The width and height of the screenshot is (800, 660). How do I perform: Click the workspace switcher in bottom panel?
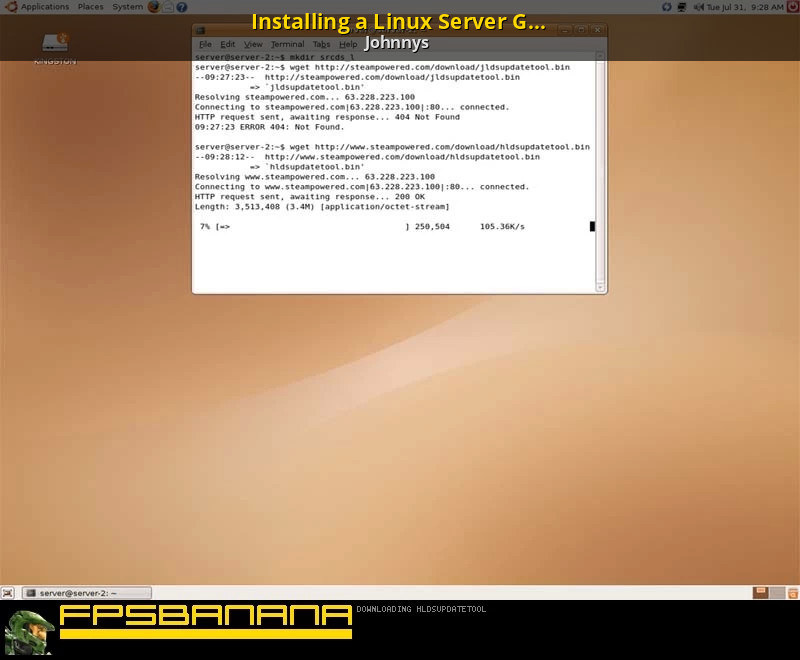coord(761,593)
